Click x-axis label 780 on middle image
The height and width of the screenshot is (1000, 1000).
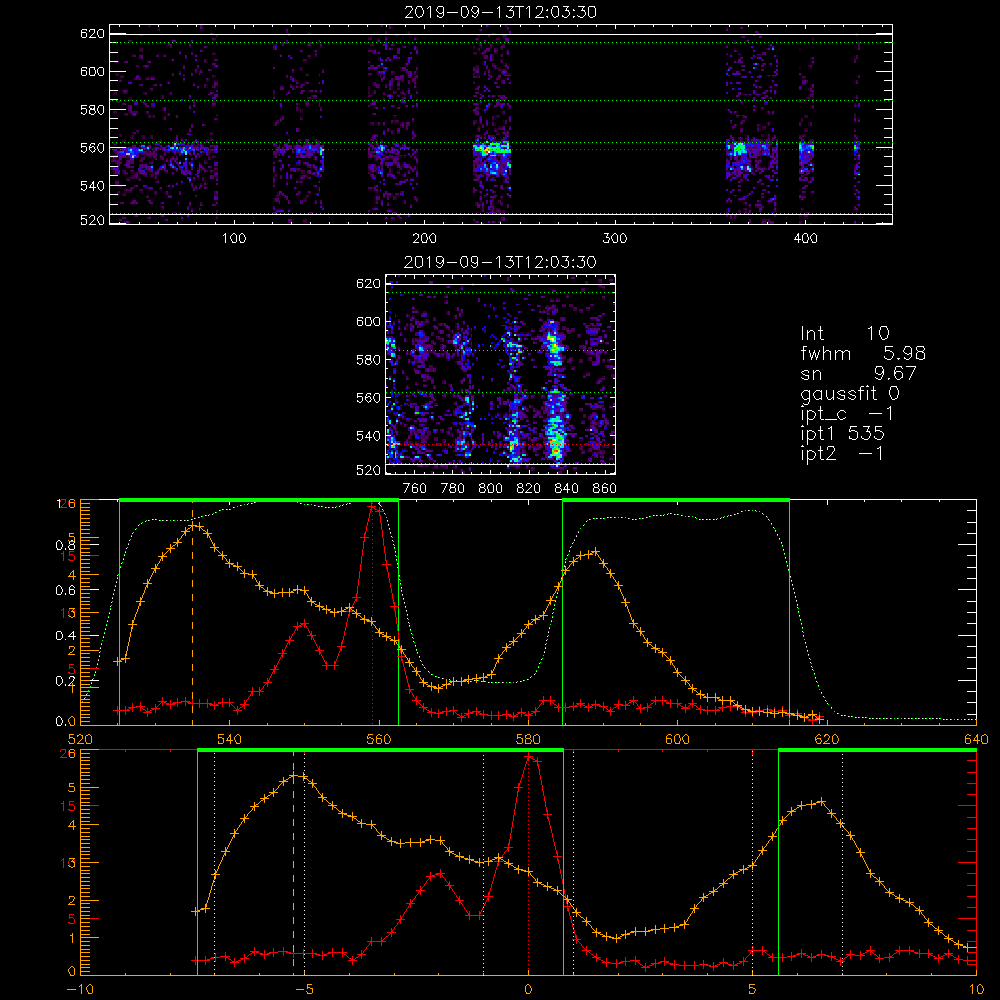(x=453, y=489)
